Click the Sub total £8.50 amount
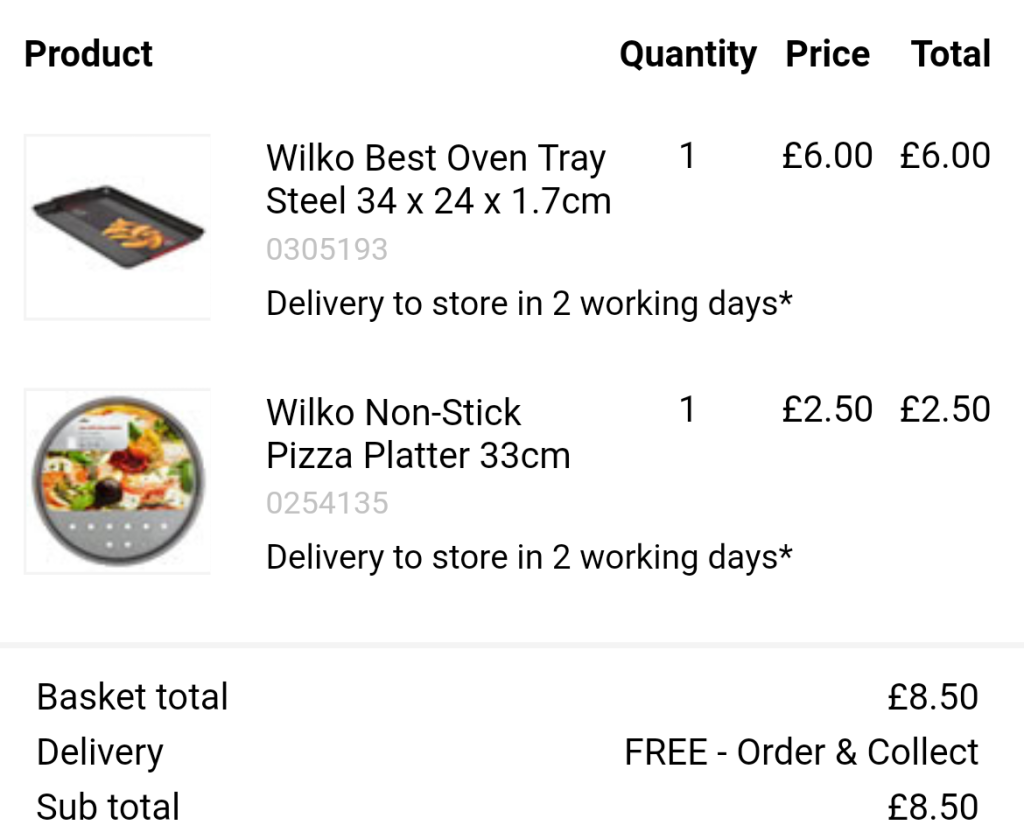 coord(933,807)
